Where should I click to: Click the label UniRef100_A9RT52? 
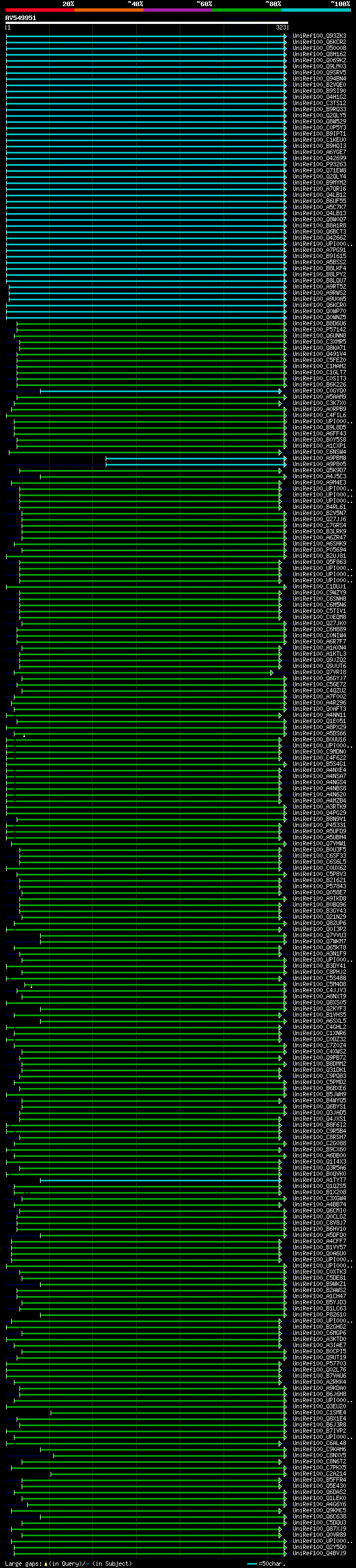[319, 286]
